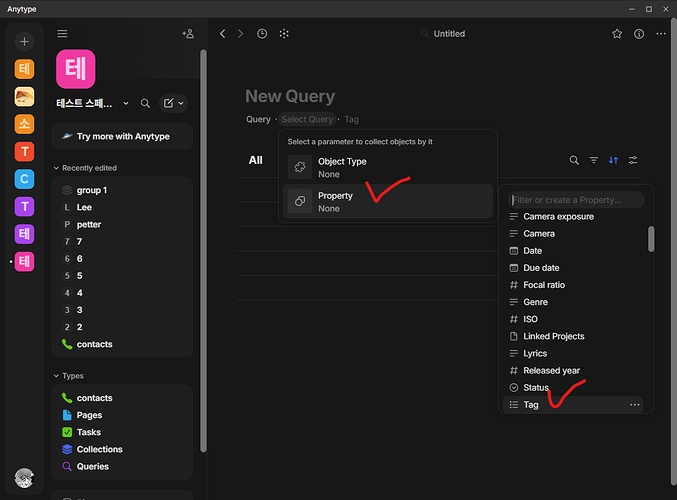Choose Property parameter
The width and height of the screenshot is (677, 500).
[x=388, y=201]
